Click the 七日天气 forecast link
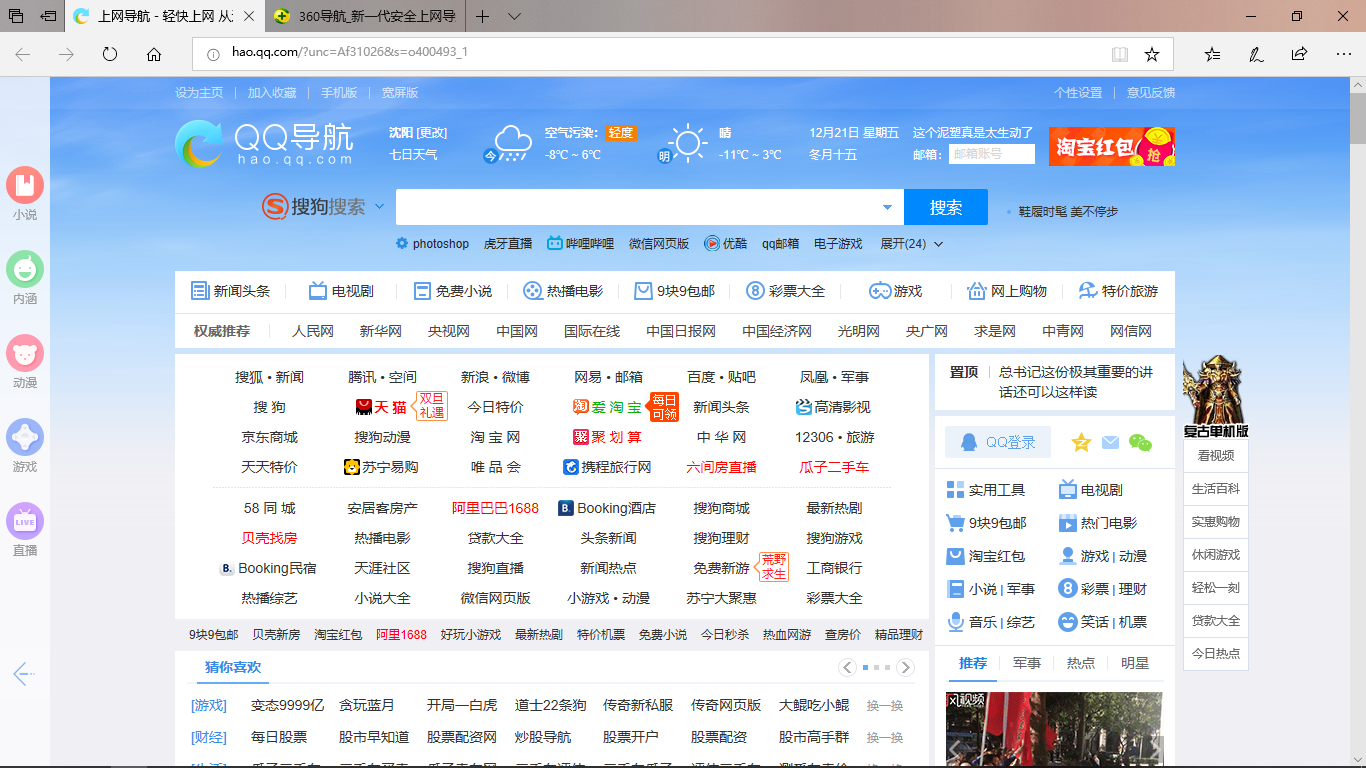 pos(413,155)
